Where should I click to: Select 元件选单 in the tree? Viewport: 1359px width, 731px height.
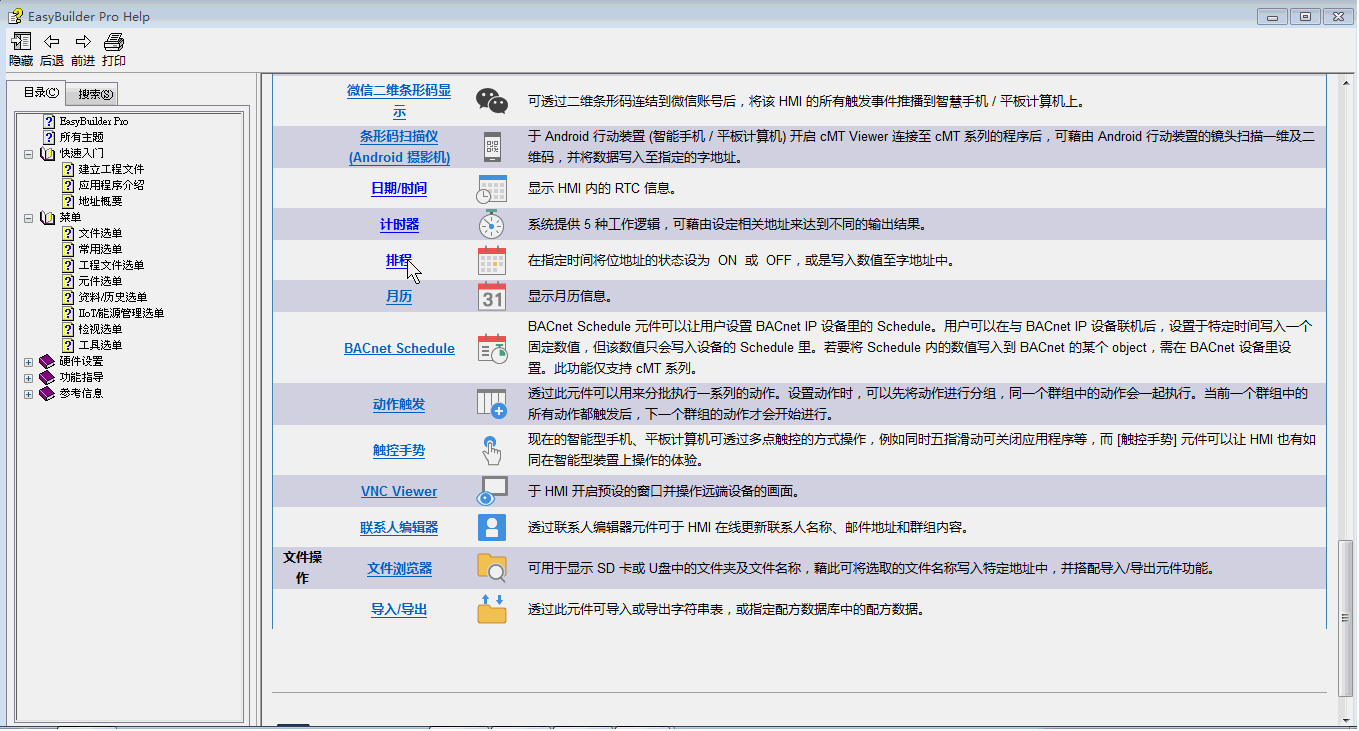pos(100,281)
